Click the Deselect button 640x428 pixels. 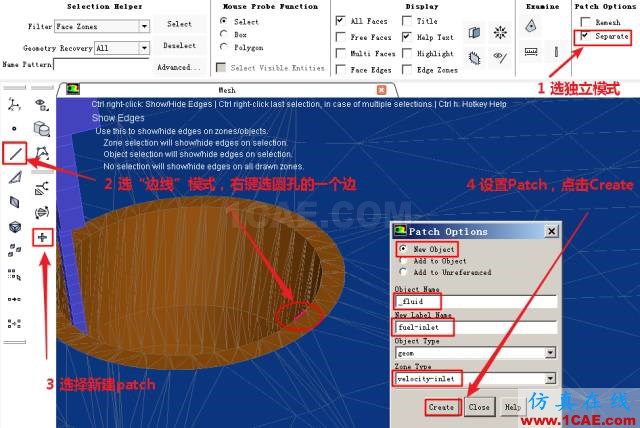179,45
